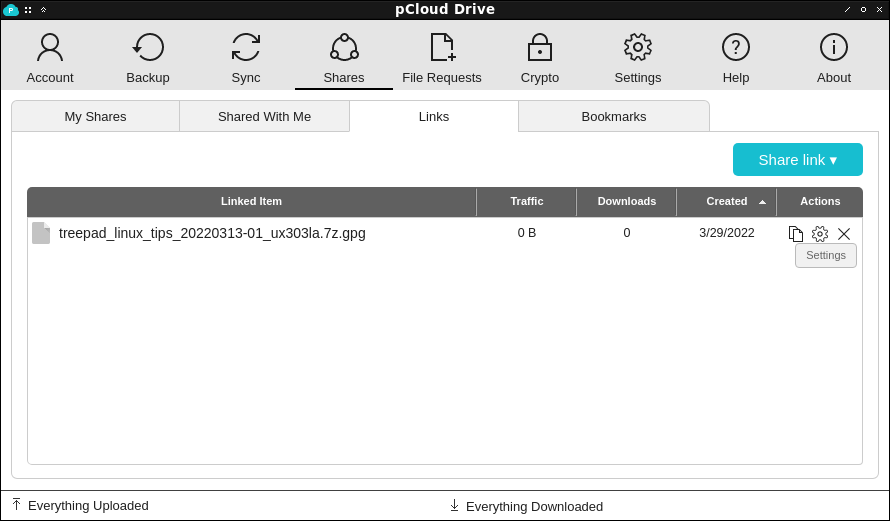Click the Actions column header
Image resolution: width=890 pixels, height=521 pixels.
pyautogui.click(x=820, y=201)
